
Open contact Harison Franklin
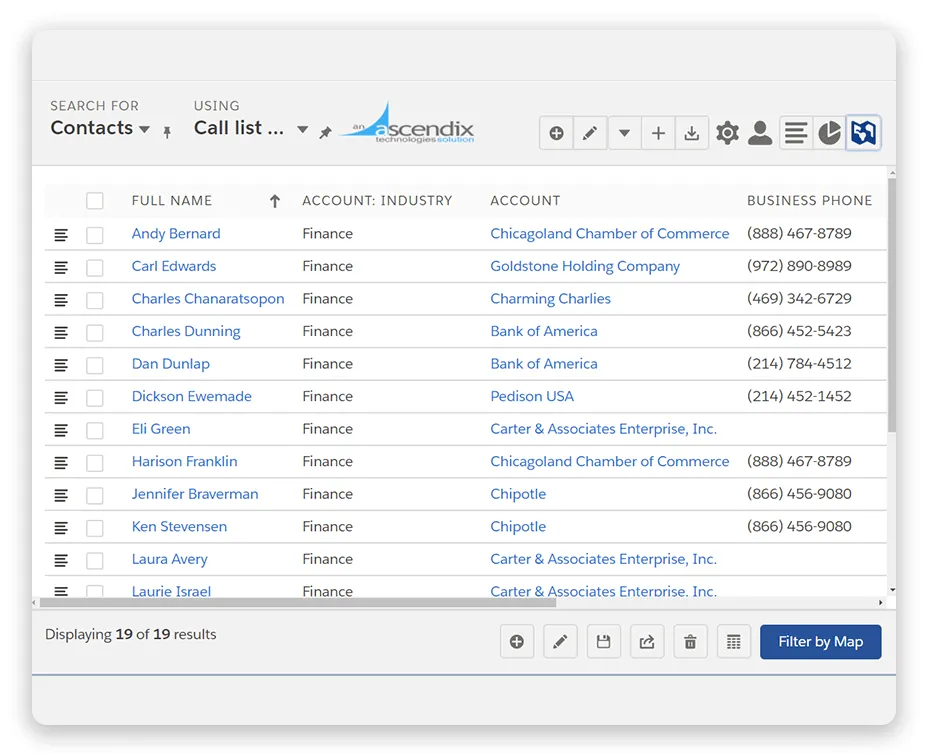pyautogui.click(x=185, y=462)
